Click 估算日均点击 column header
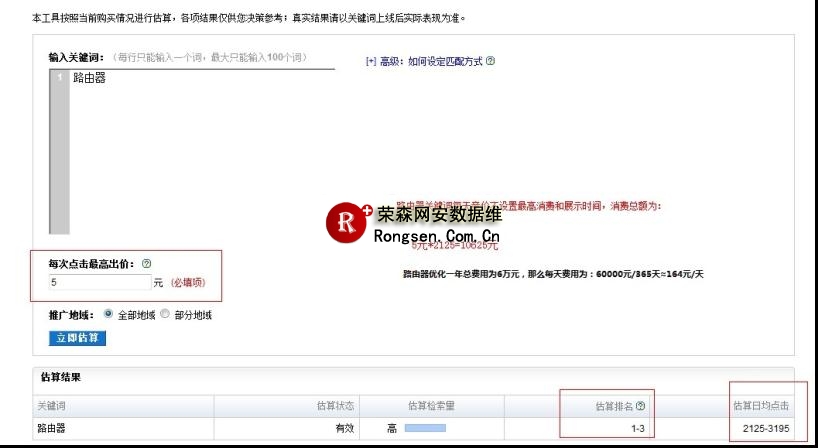 pos(766,406)
